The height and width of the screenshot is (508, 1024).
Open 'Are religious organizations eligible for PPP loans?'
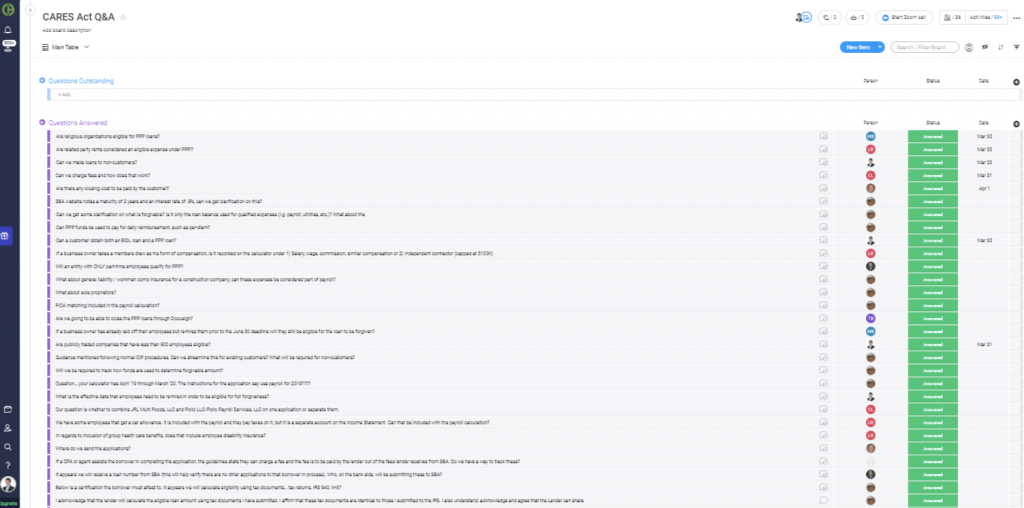point(108,136)
